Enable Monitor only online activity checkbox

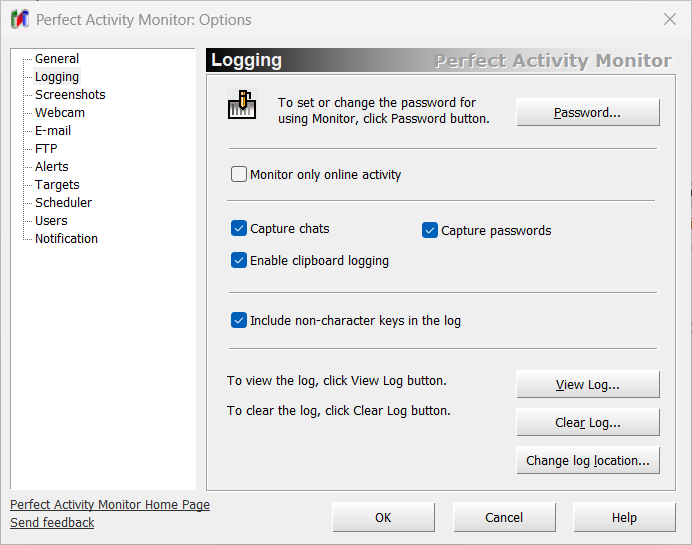click(239, 175)
